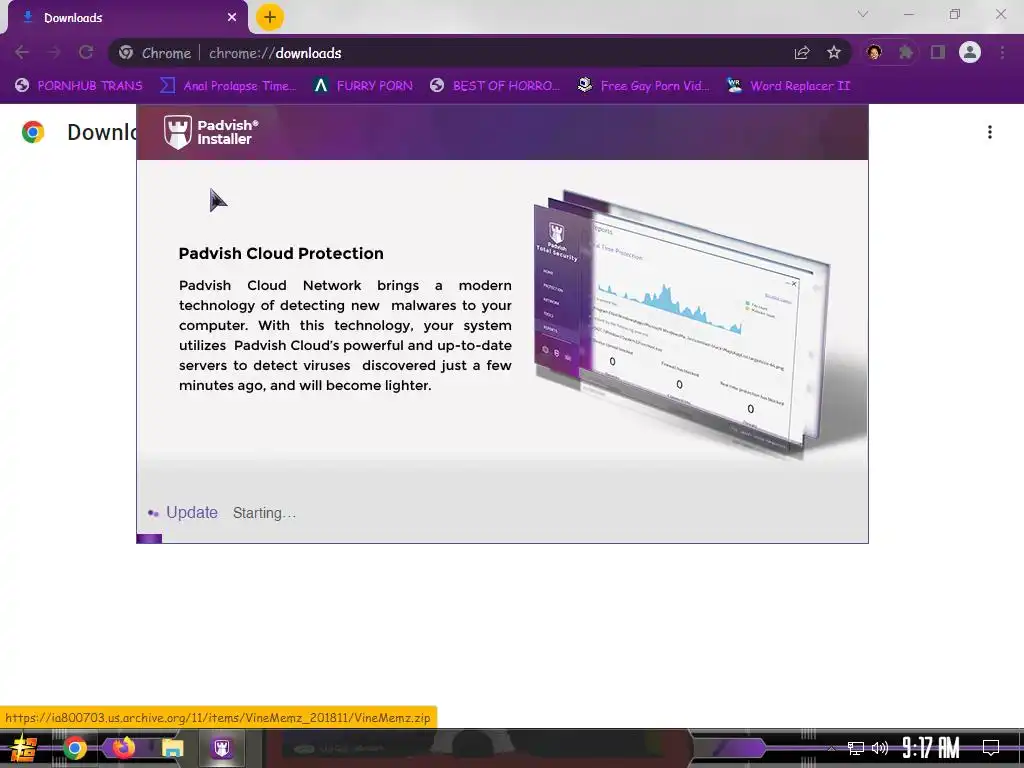
Task: Close the Downloads browser tab
Action: click(232, 18)
